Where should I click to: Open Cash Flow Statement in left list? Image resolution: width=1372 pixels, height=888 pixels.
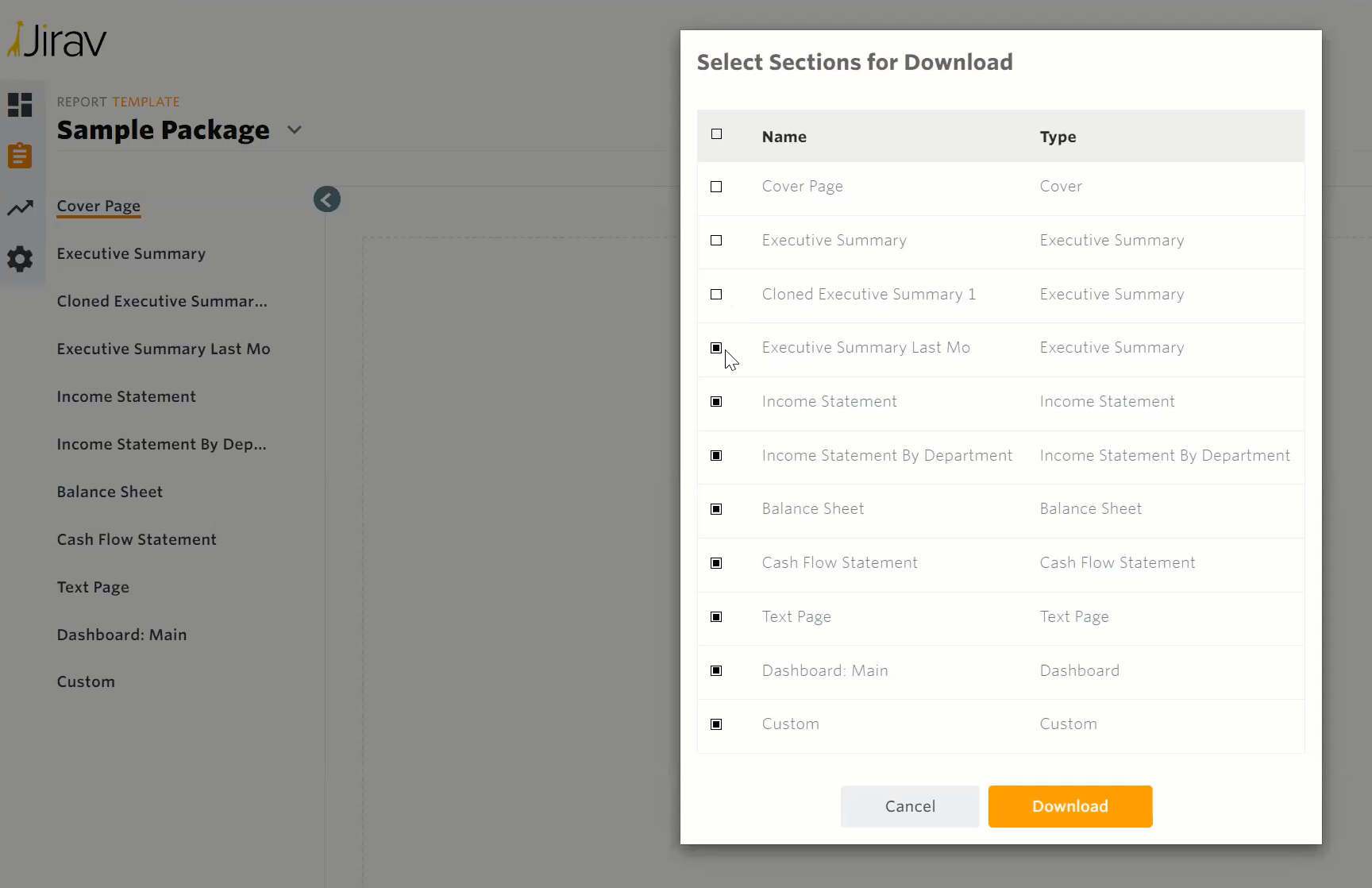pos(137,539)
